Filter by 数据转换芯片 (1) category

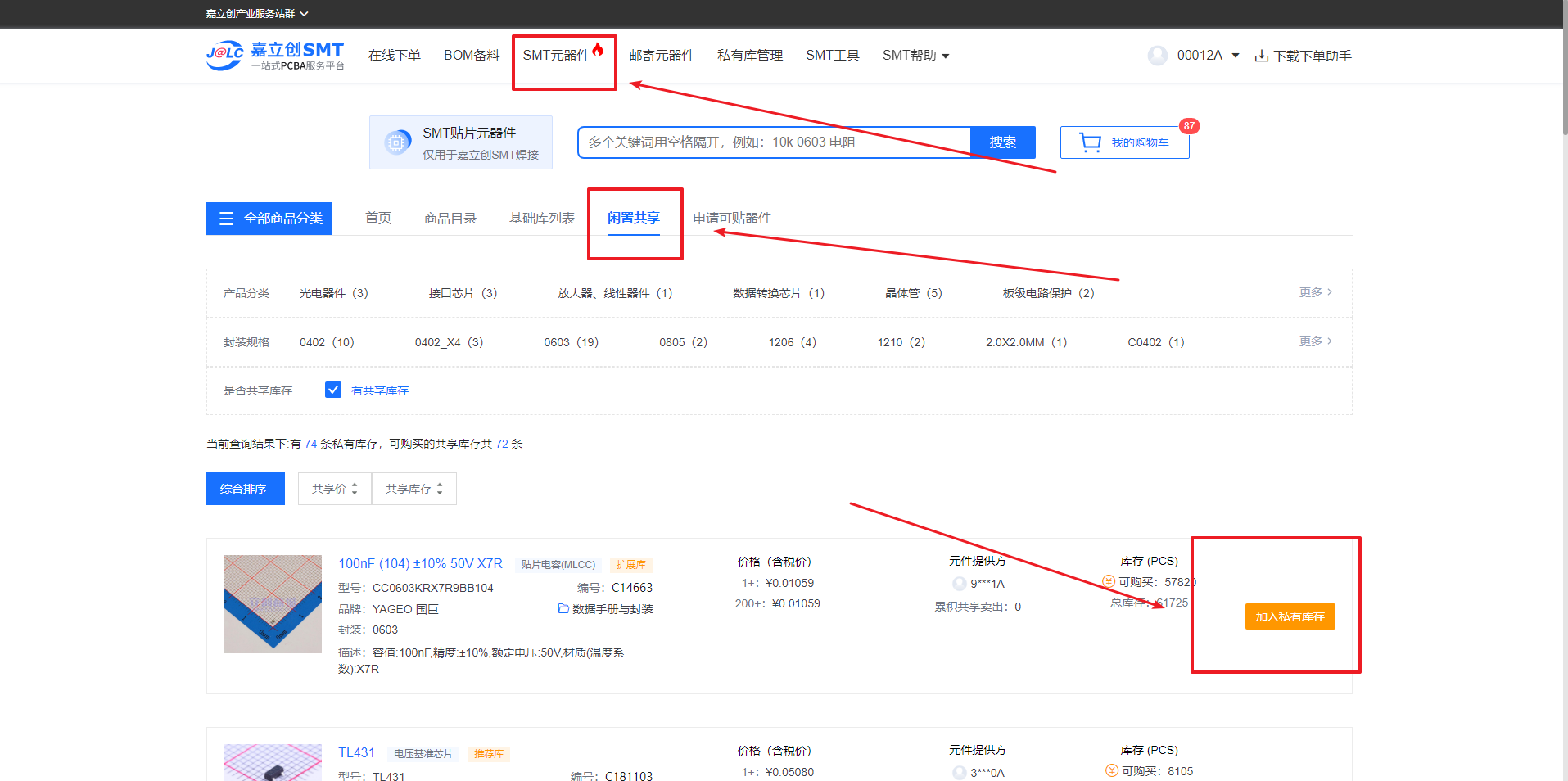point(779,293)
